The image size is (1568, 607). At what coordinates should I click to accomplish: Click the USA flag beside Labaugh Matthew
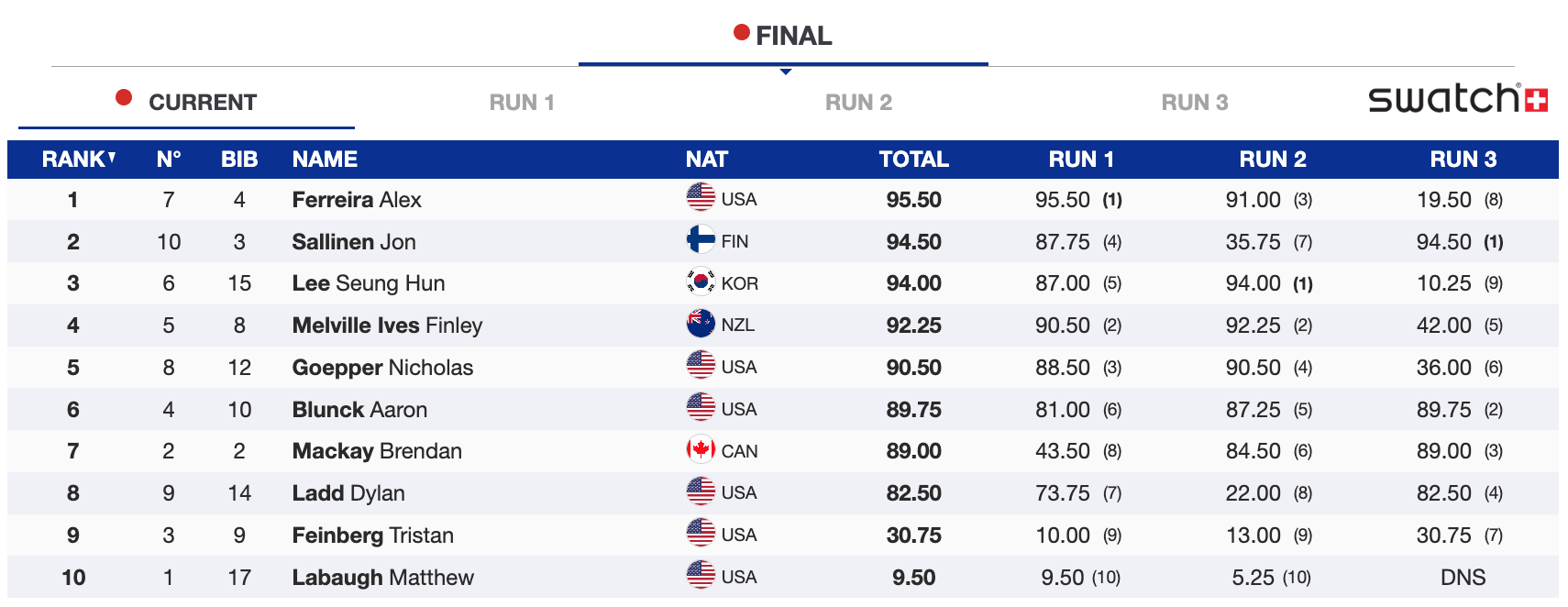pos(701,575)
